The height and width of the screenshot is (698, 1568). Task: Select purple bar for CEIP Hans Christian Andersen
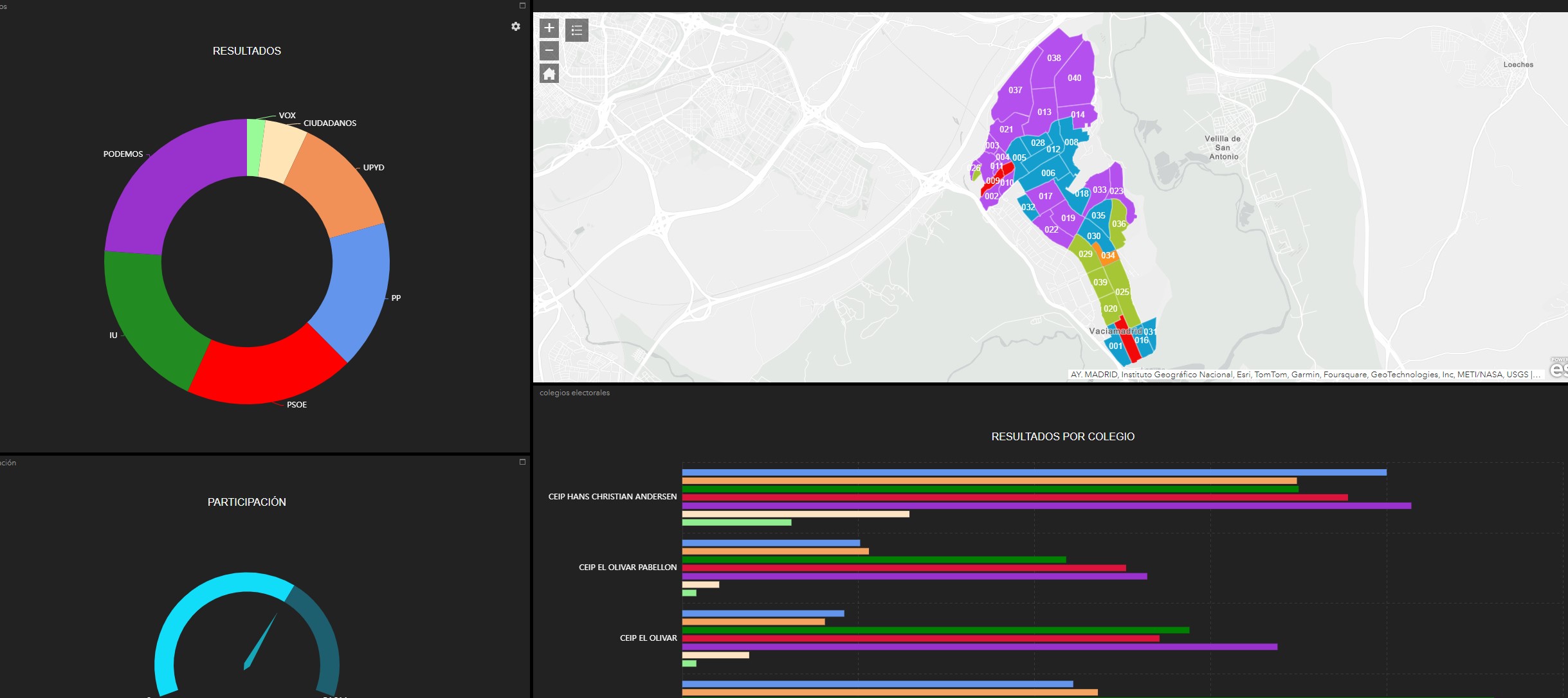1046,506
